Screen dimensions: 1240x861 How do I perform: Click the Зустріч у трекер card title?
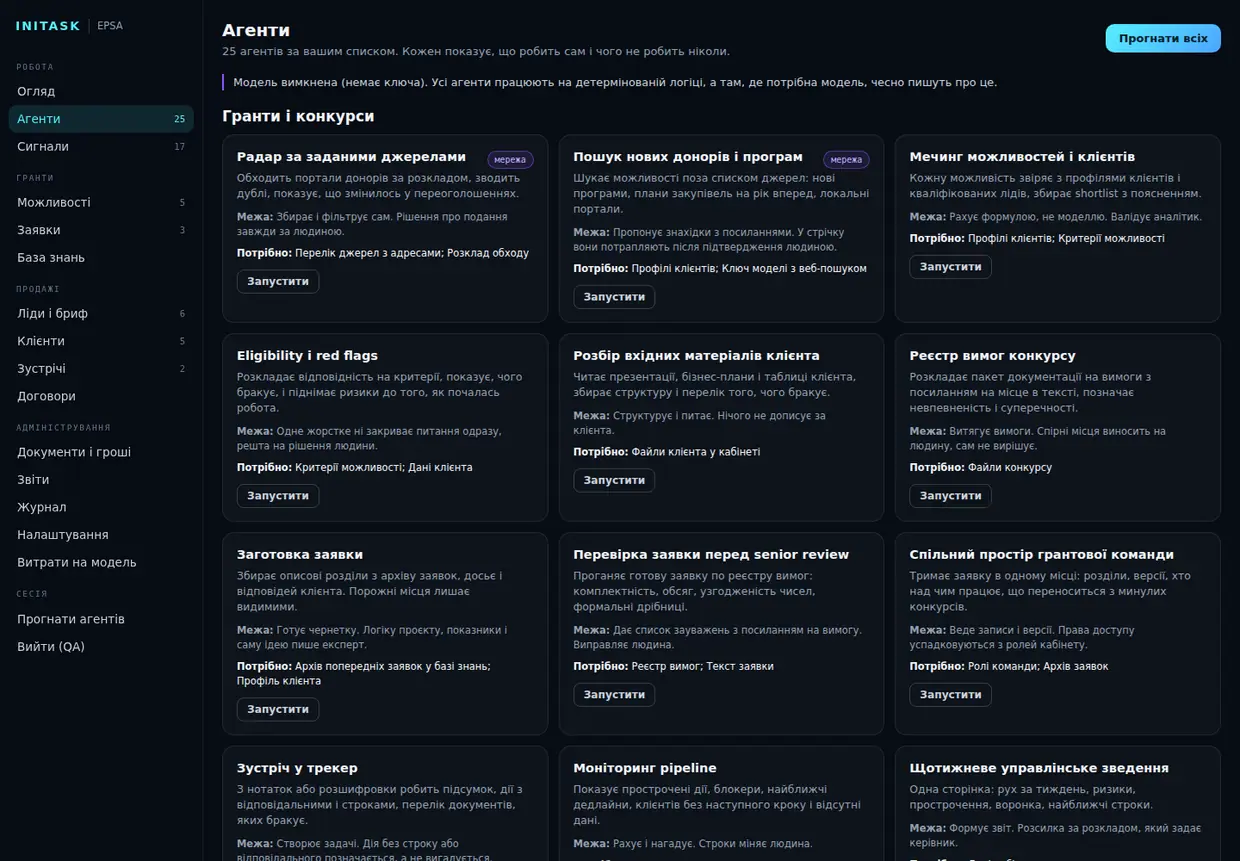[297, 768]
